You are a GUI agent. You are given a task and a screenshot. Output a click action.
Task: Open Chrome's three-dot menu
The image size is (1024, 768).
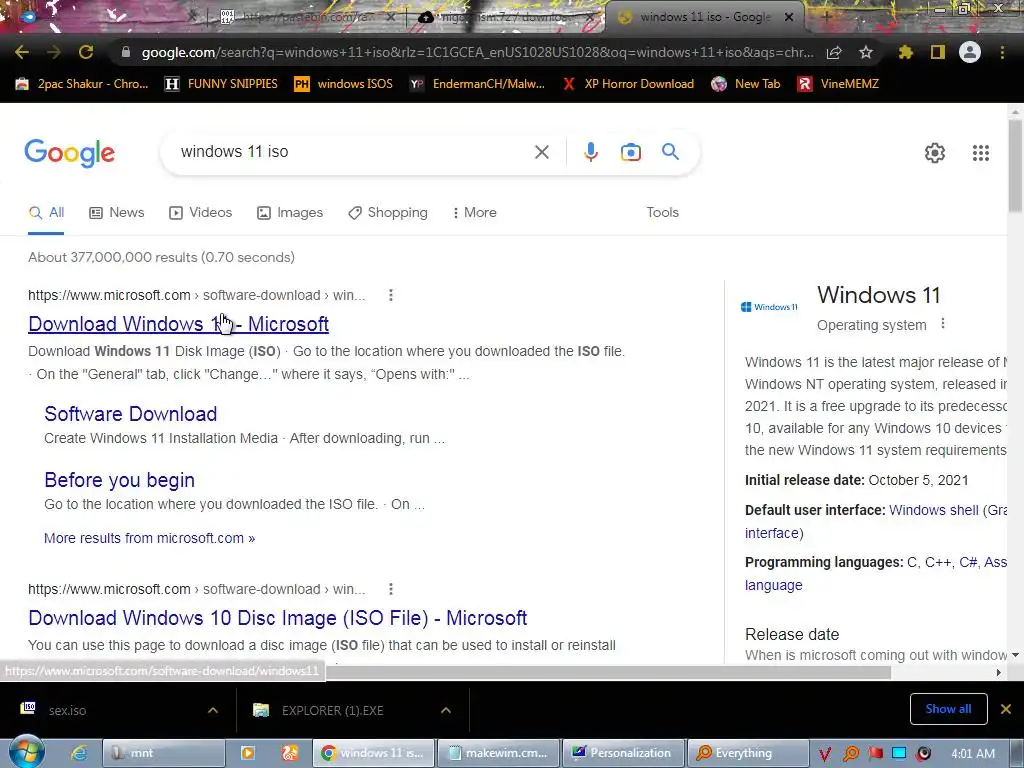[1002, 52]
